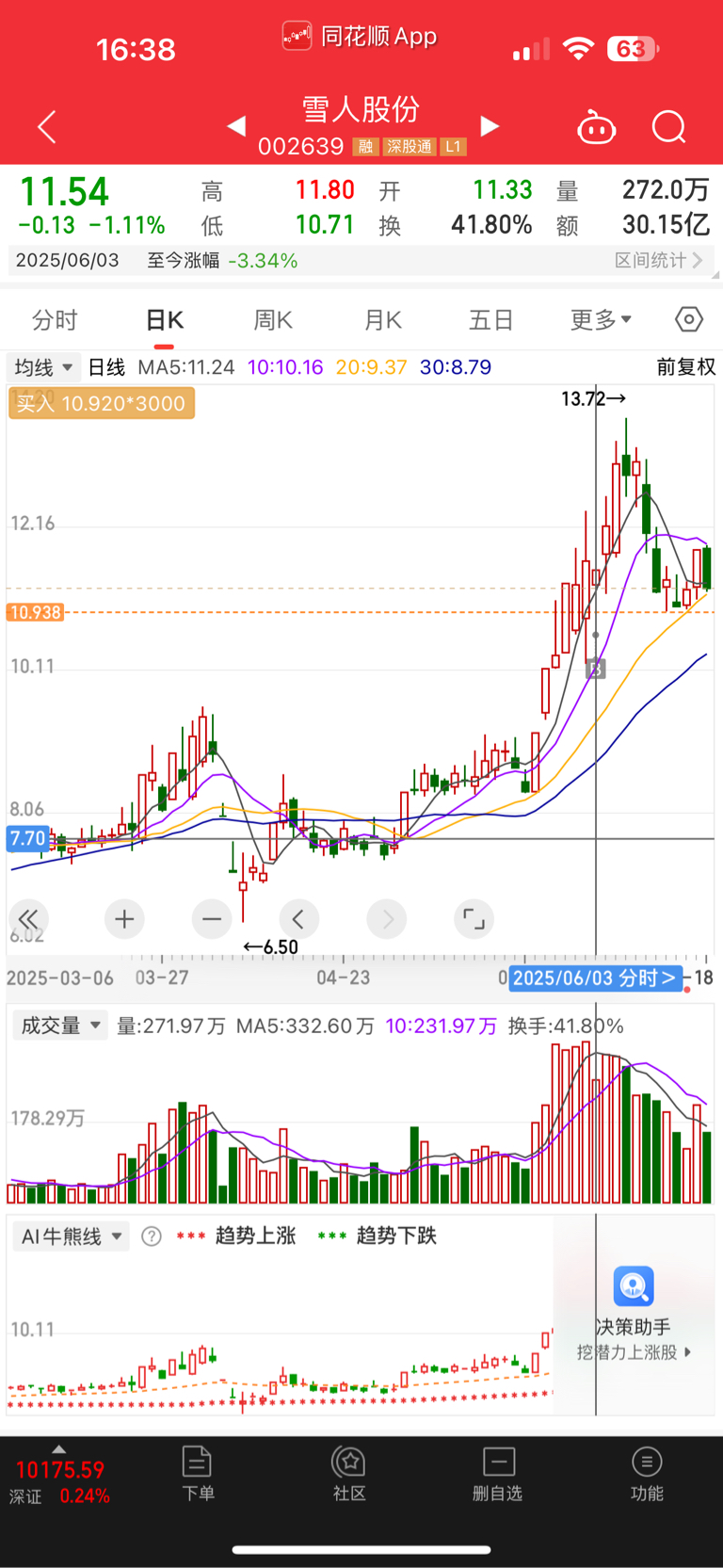This screenshot has width=723, height=1568.
Task: Zoom in the chart with plus button
Action: [124, 919]
